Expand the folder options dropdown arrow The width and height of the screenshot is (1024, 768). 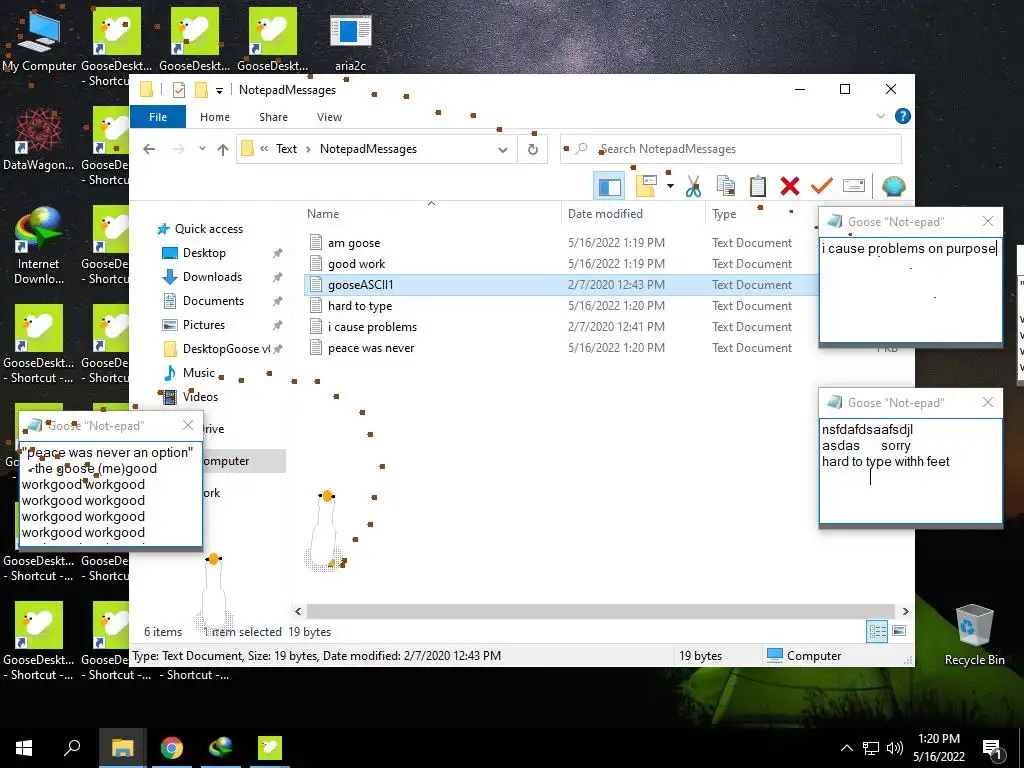(x=670, y=187)
